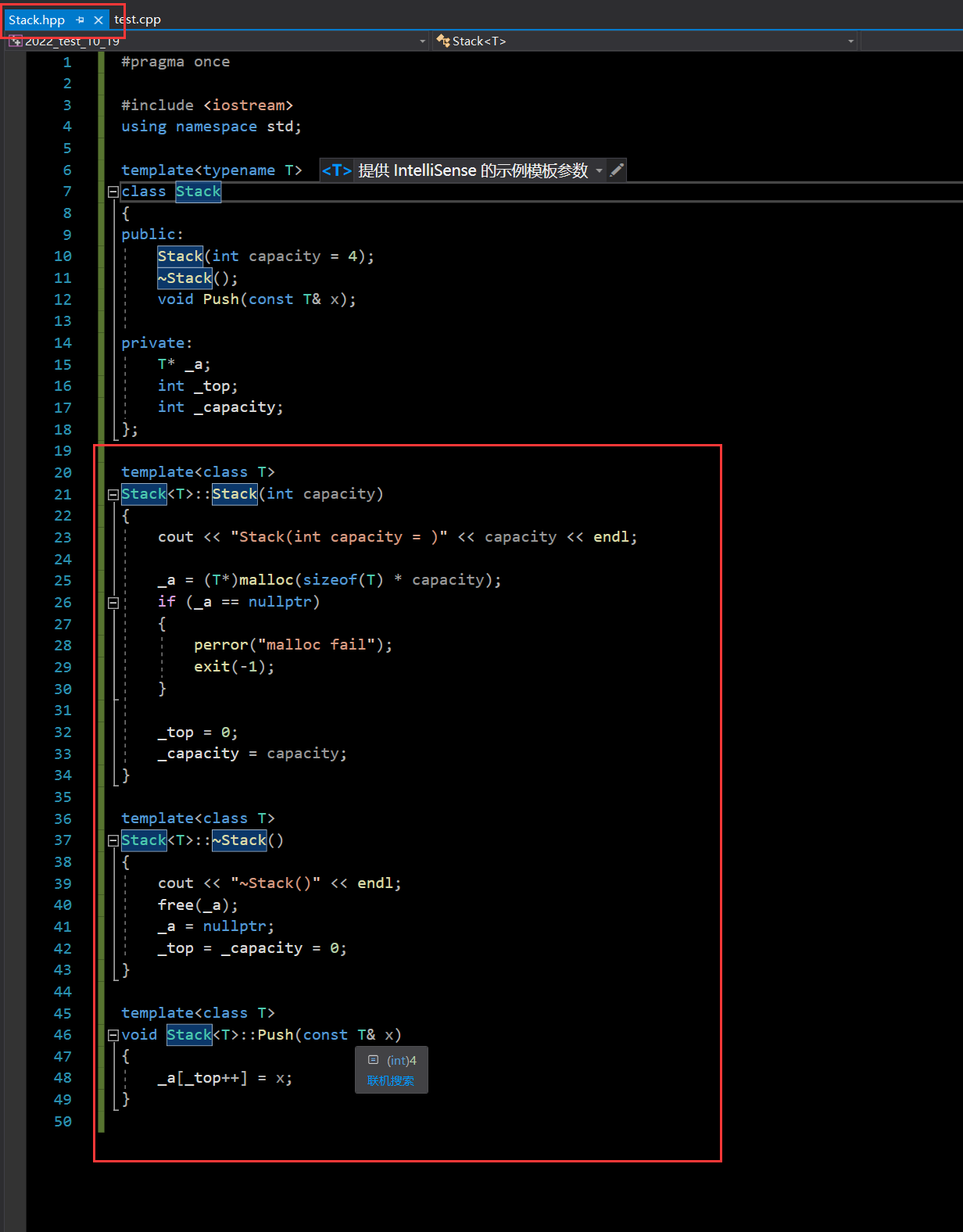The height and width of the screenshot is (1232, 963).
Task: Click the 联机搜索 link in tooltip
Action: (x=391, y=1080)
